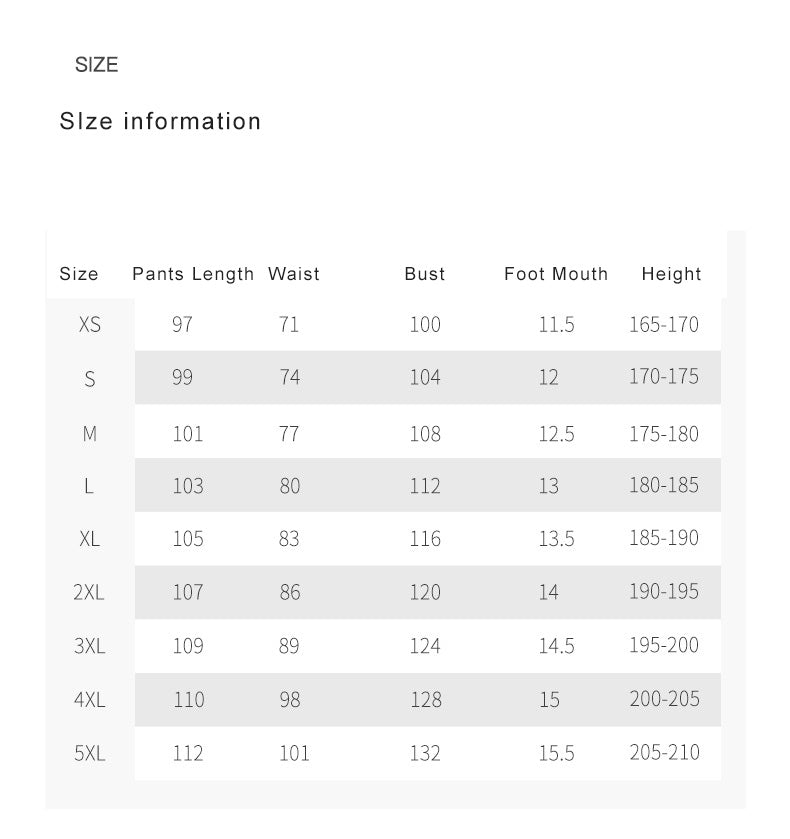This screenshot has height=839, width=790.
Task: Click the SIZE heading at top
Action: pos(96,65)
